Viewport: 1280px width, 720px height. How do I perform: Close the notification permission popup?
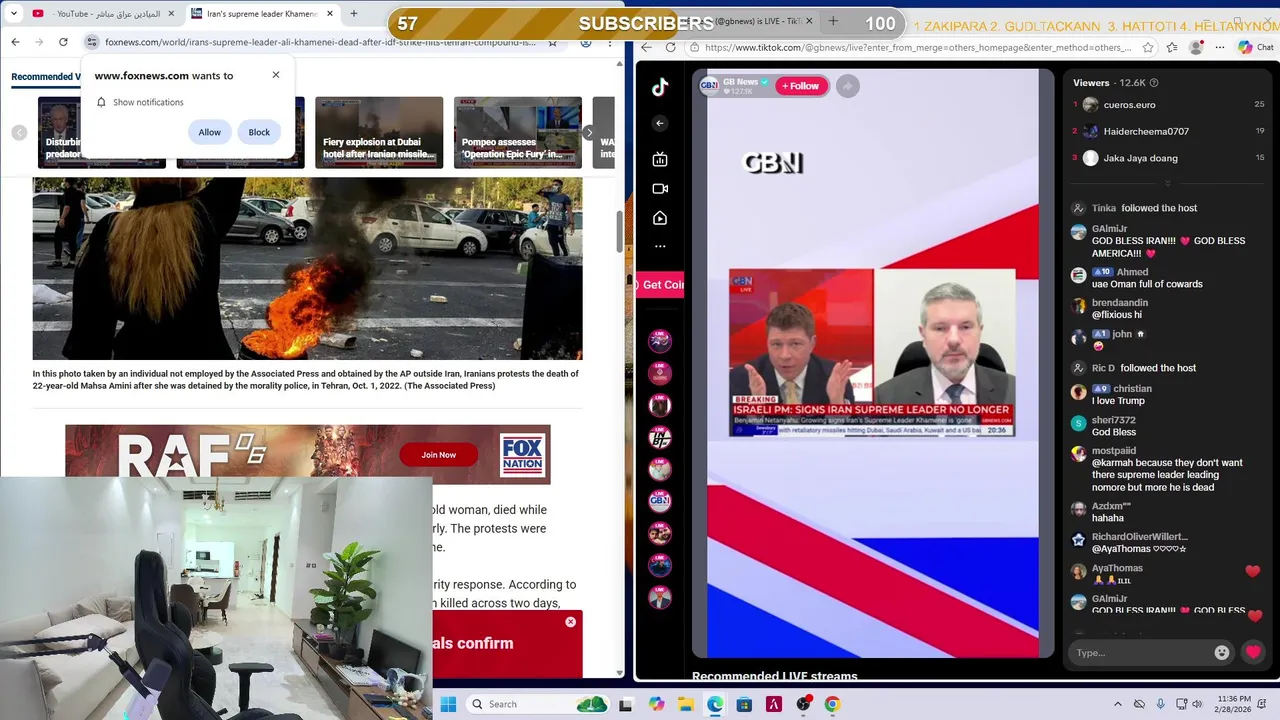[x=276, y=75]
